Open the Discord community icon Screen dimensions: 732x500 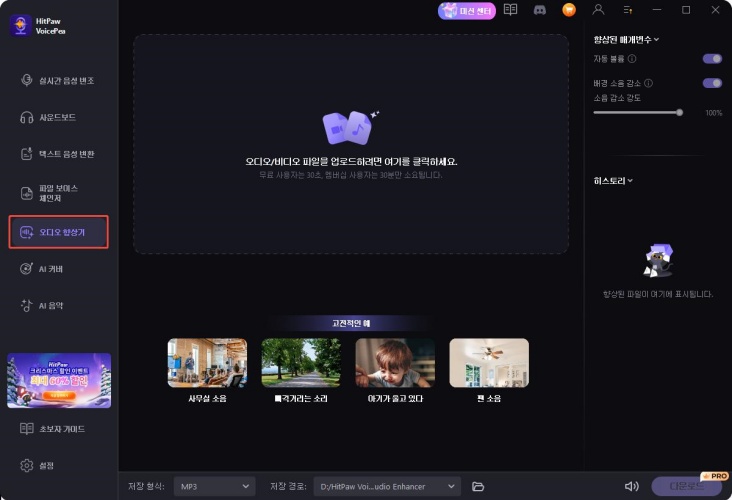point(540,10)
